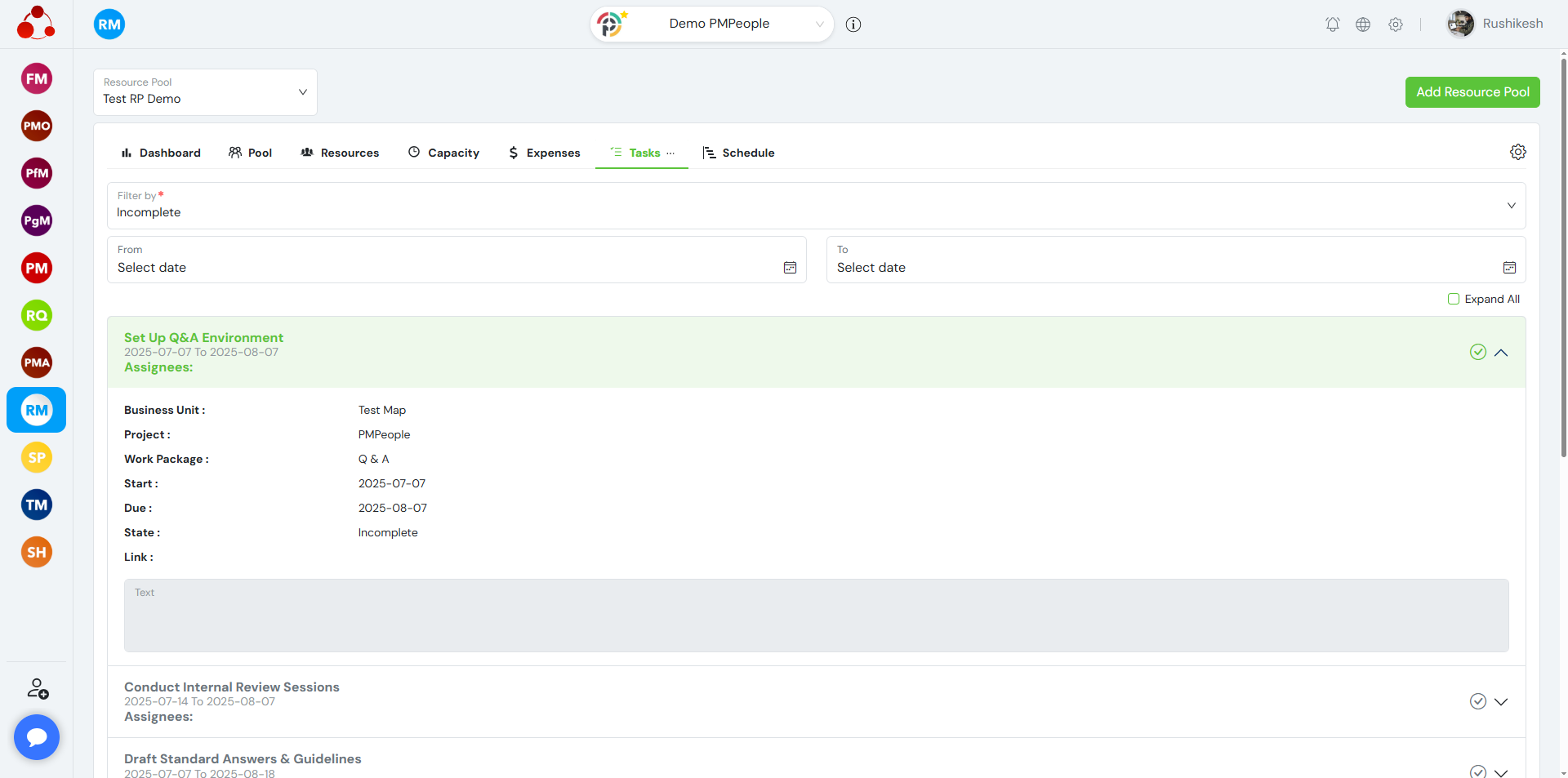
Task: Open the info icon beside Demo PMPeople
Action: pyautogui.click(x=853, y=24)
